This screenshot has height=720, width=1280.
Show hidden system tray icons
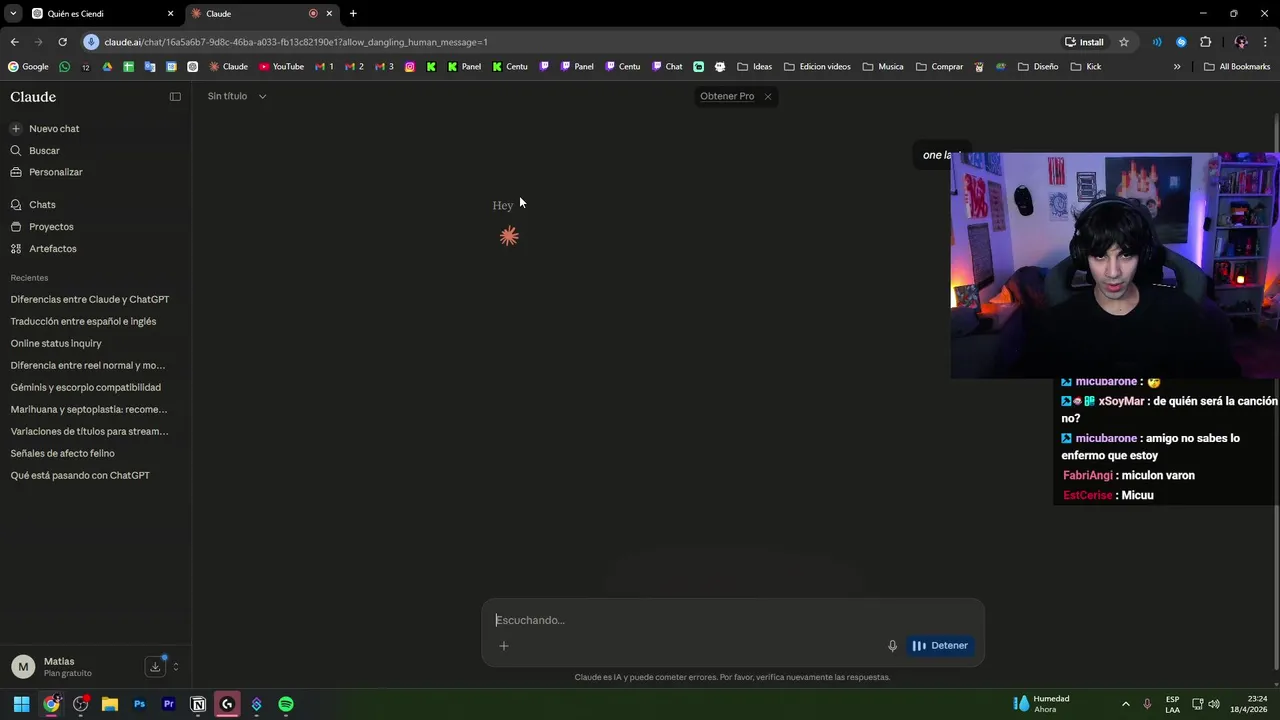1125,704
